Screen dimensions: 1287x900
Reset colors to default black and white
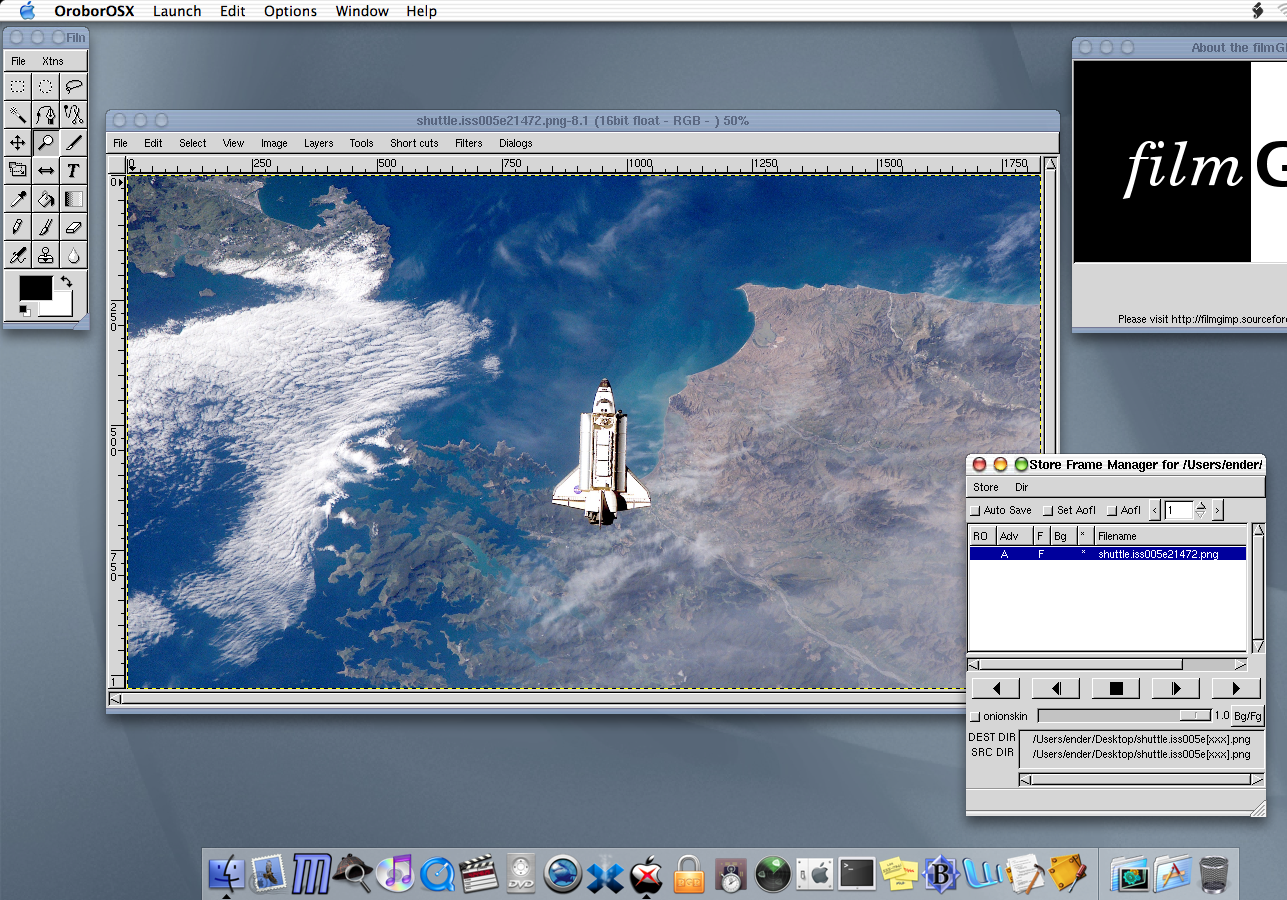(25, 311)
